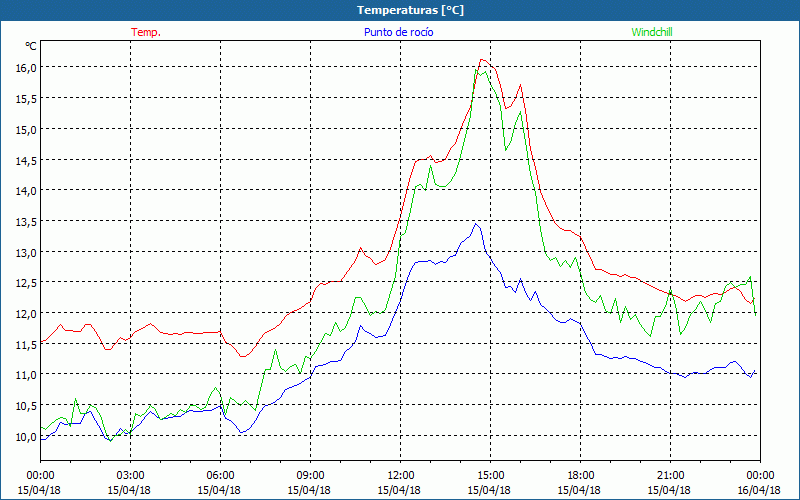Select the green 'Windchill' legend label
Viewport: 800px width, 500px height.
coord(652,32)
